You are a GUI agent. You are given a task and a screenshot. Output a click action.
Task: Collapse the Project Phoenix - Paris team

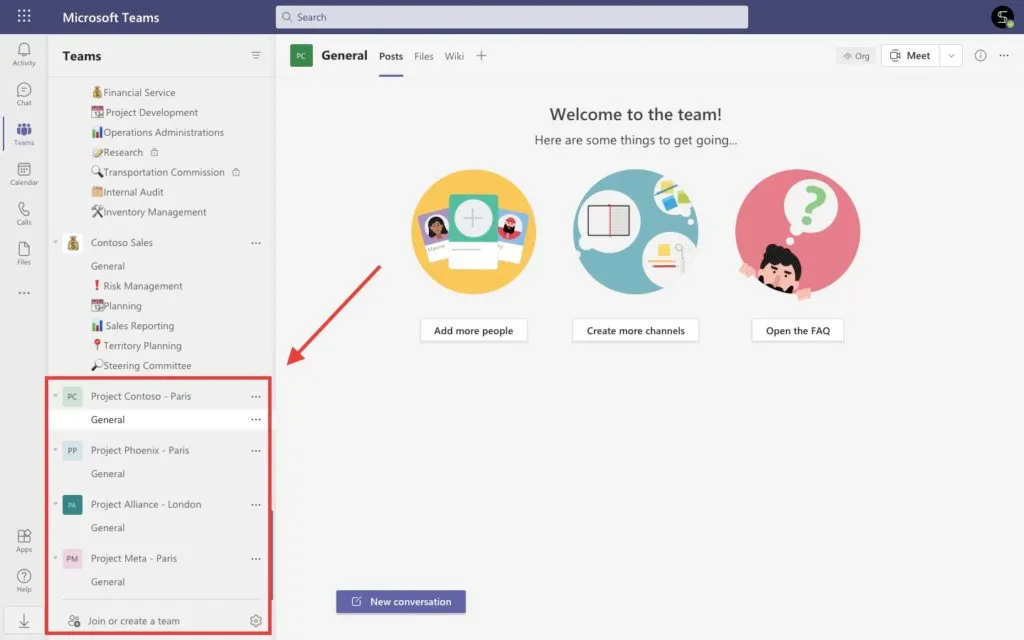pyautogui.click(x=56, y=449)
